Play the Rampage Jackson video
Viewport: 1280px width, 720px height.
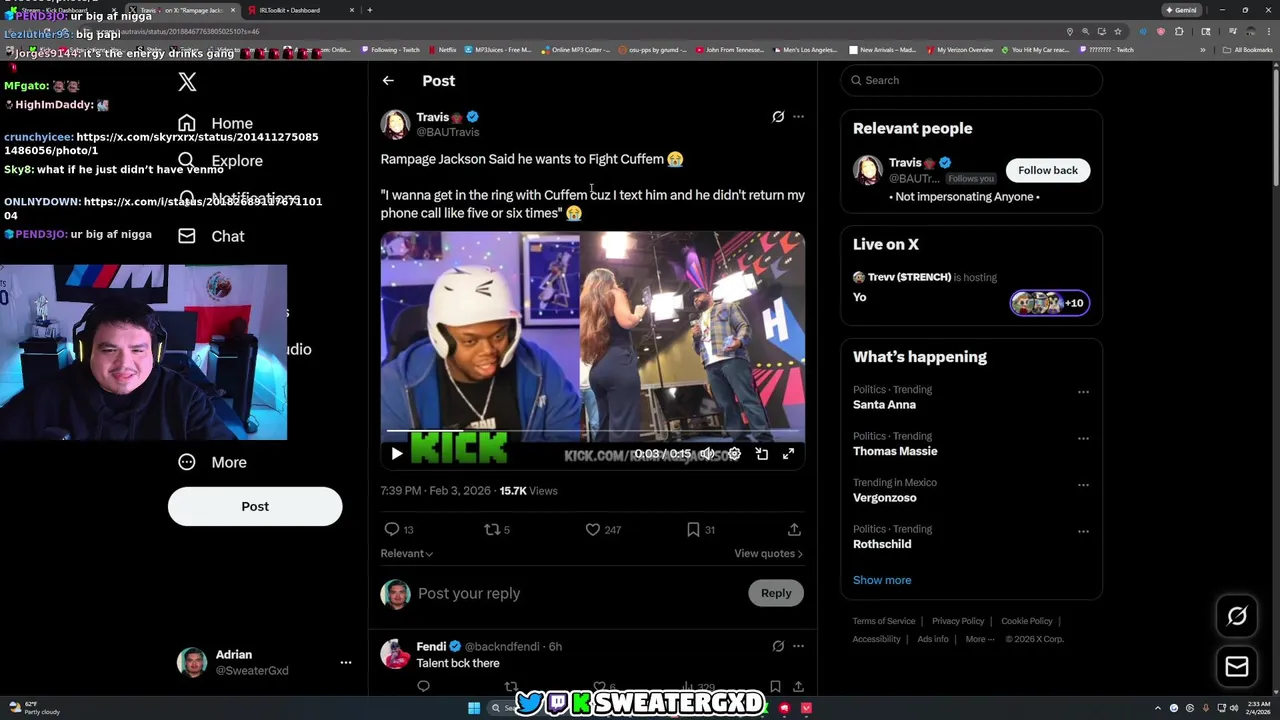pos(396,454)
